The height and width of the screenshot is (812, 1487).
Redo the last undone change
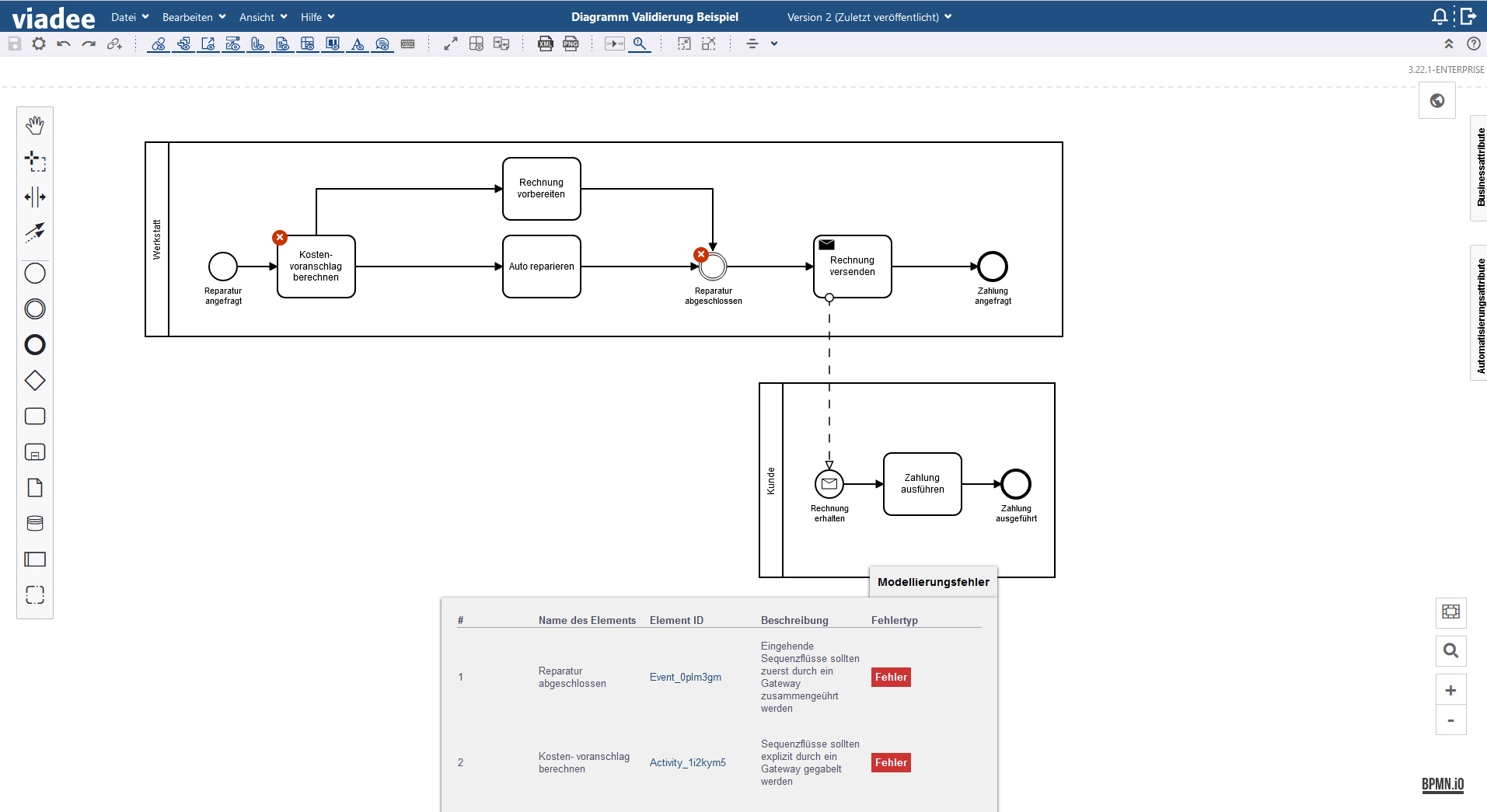pyautogui.click(x=89, y=44)
